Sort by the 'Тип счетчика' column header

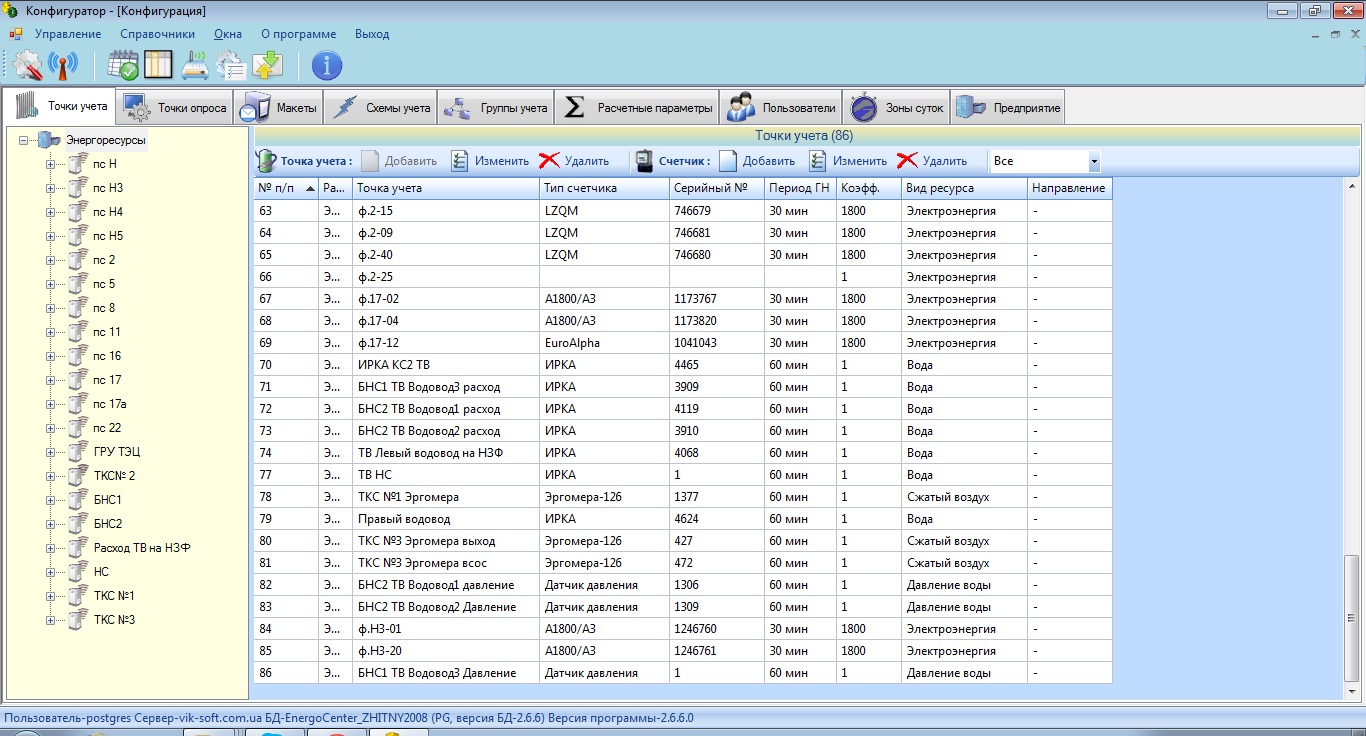point(603,188)
